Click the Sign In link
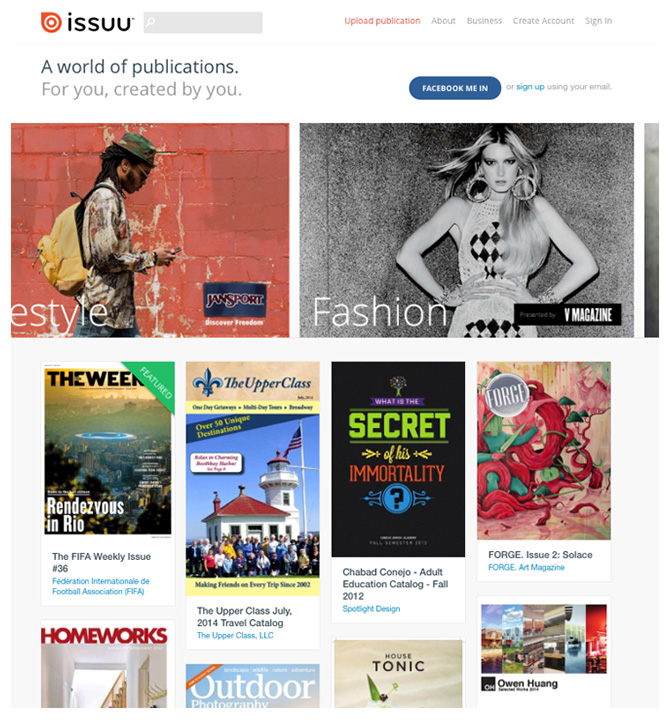Image resolution: width=670 pixels, height=720 pixels. coord(598,21)
